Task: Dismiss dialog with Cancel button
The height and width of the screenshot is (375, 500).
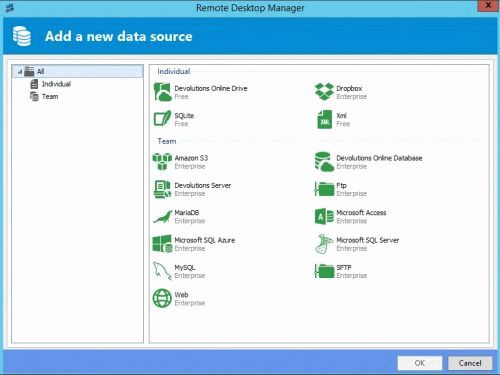Action: (470, 363)
